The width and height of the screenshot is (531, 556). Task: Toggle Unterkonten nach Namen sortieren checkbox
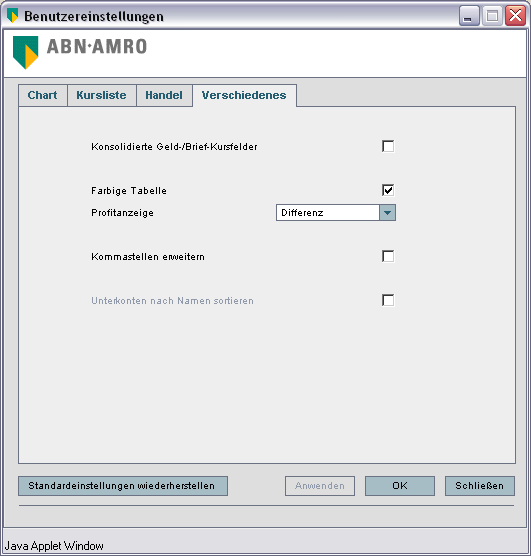(x=388, y=300)
